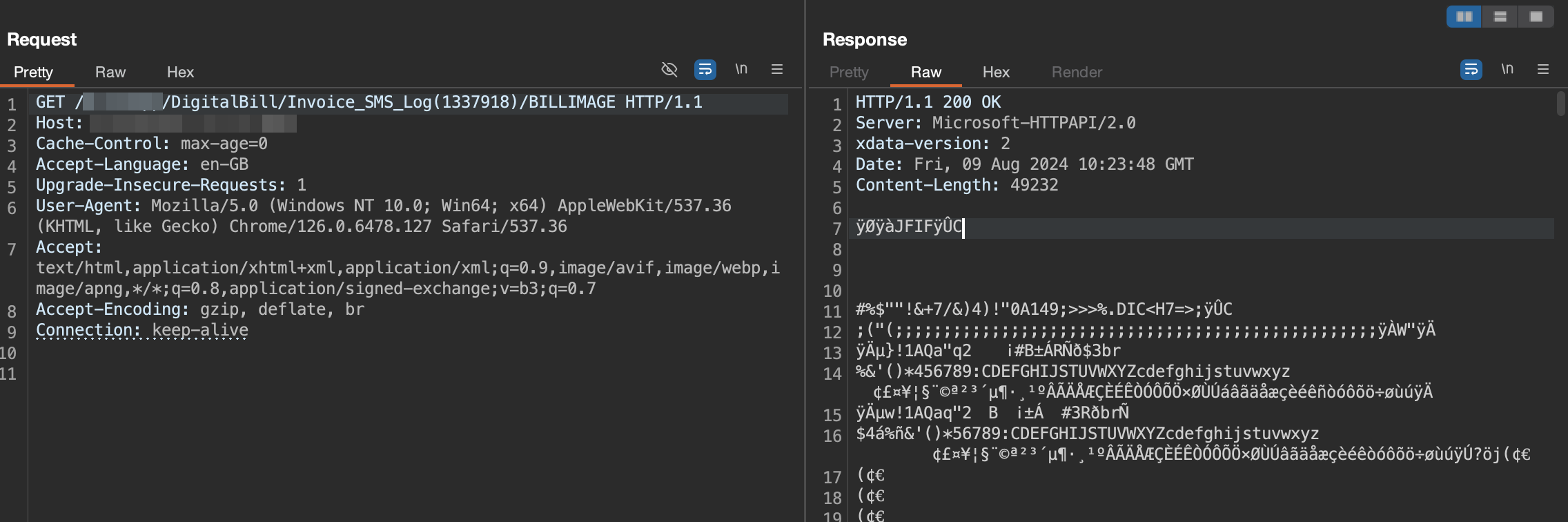The height and width of the screenshot is (522, 1568).
Task: Toggle word wrap icon in Response pane
Action: 1471,69
